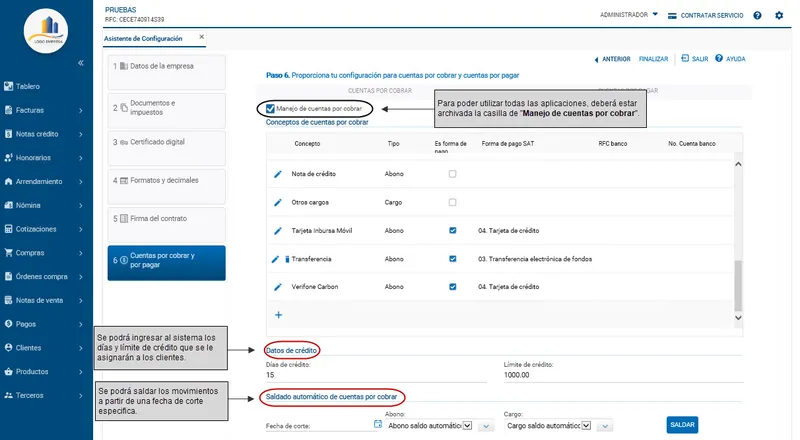Uncheck forma de pago for Verifone Carbon

[x=452, y=286]
